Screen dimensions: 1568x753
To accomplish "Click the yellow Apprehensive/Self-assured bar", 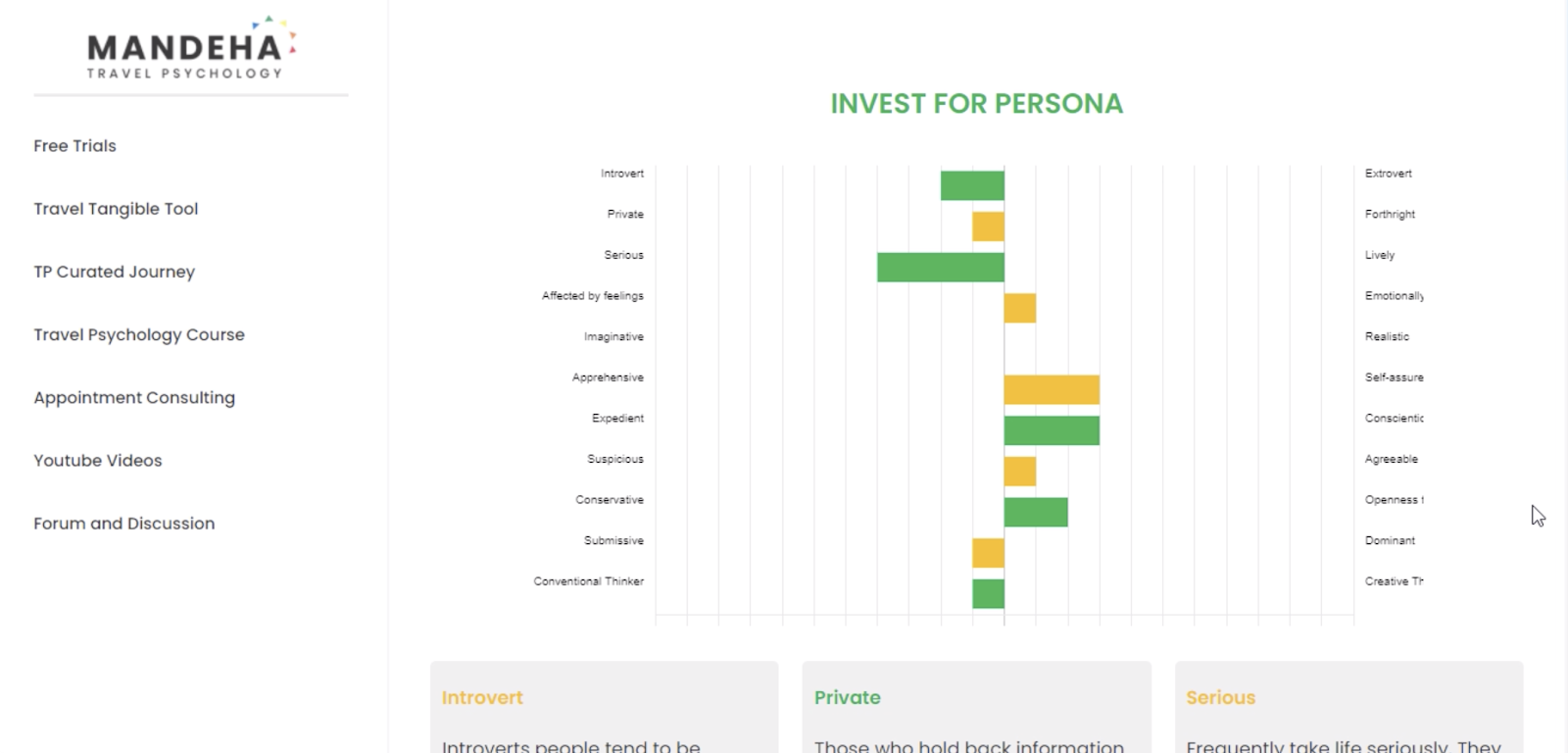I will 1051,389.
